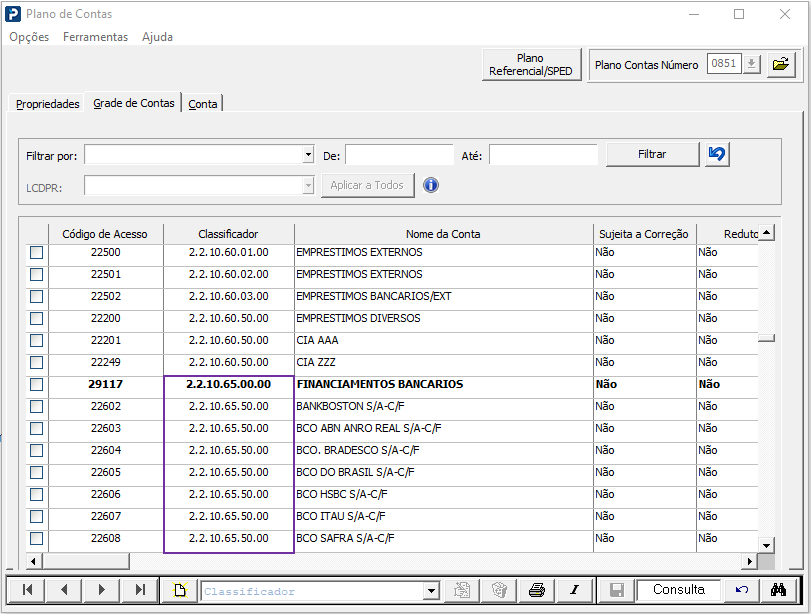811x614 pixels.
Task: Click the Aplicar a Todos button
Action: click(367, 185)
